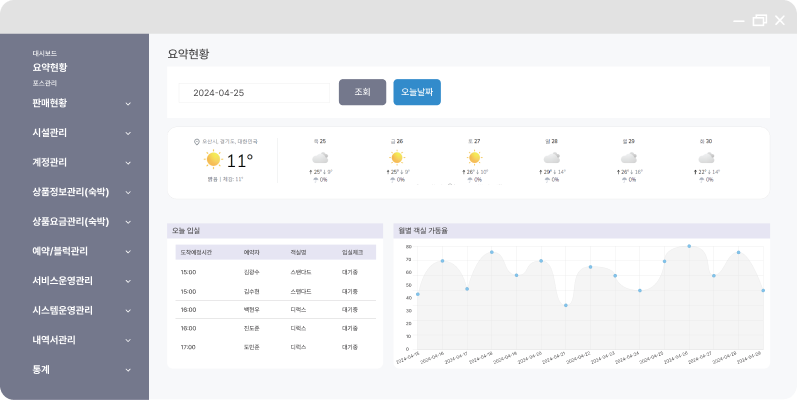Click 디럭스 room in the 진도준 row

298,328
